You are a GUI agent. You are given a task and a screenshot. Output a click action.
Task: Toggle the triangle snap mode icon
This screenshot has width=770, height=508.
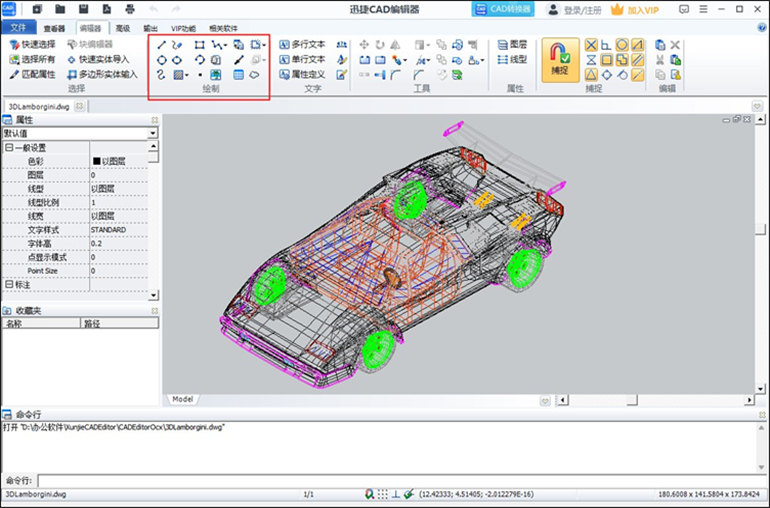[x=591, y=74]
